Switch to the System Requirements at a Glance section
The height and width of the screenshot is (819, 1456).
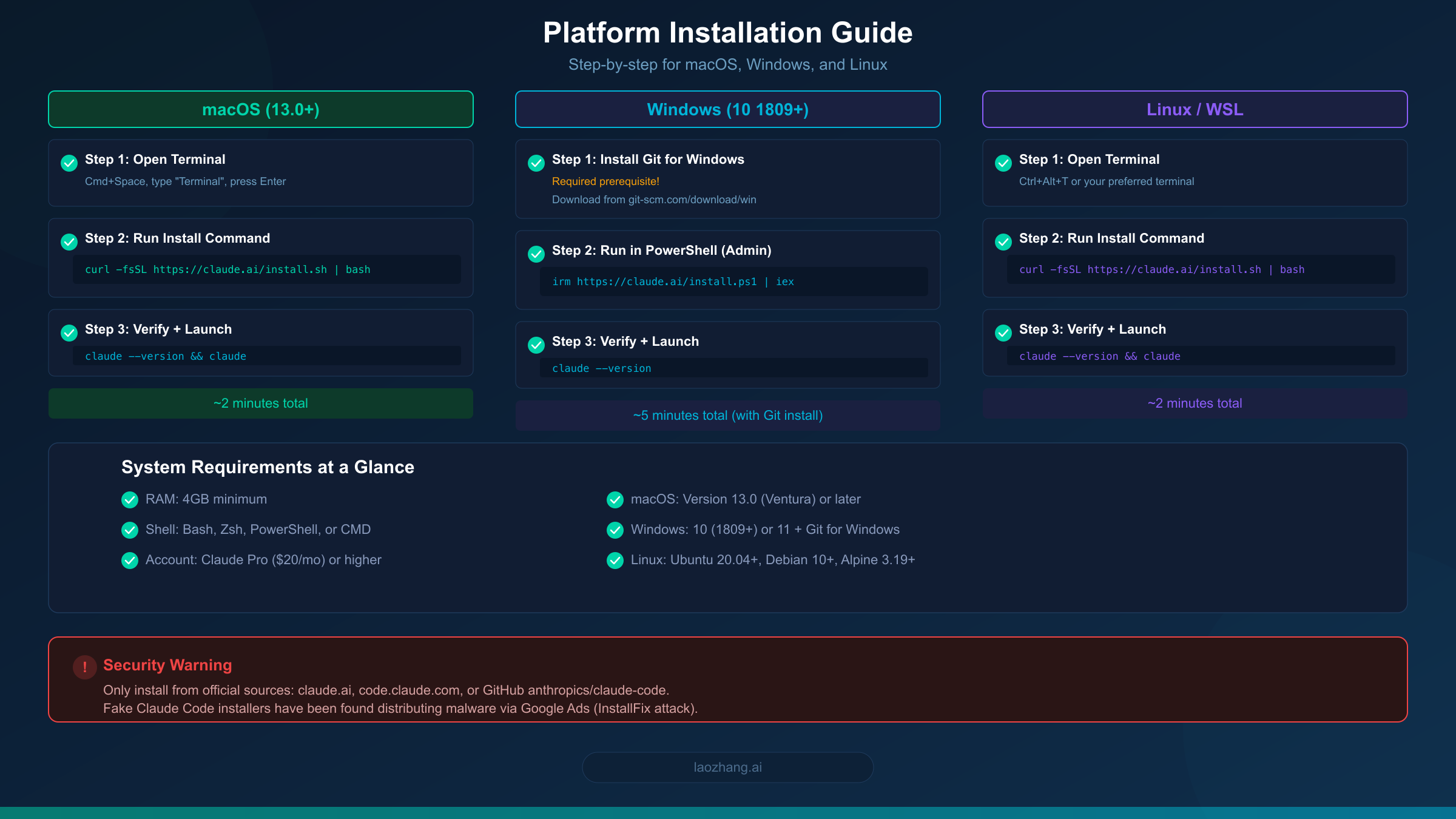click(x=268, y=467)
